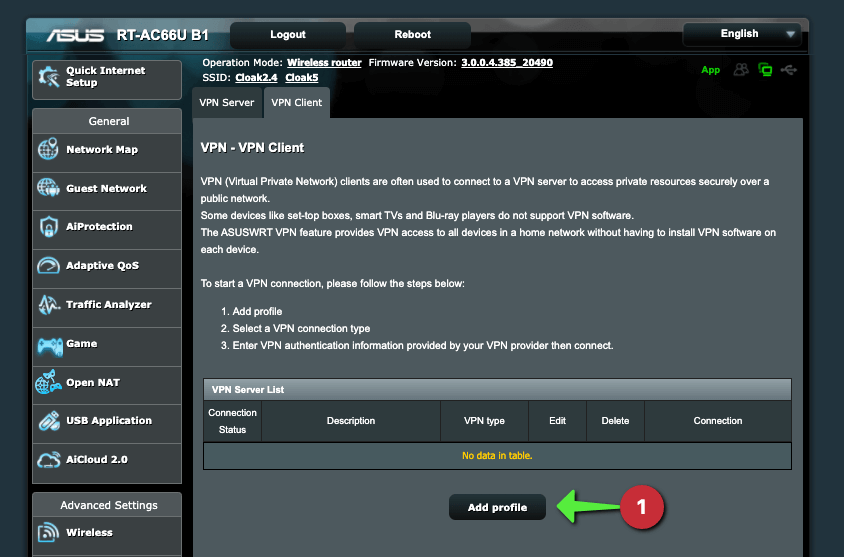The image size is (844, 557).
Task: Click the Logout button
Action: coord(288,34)
